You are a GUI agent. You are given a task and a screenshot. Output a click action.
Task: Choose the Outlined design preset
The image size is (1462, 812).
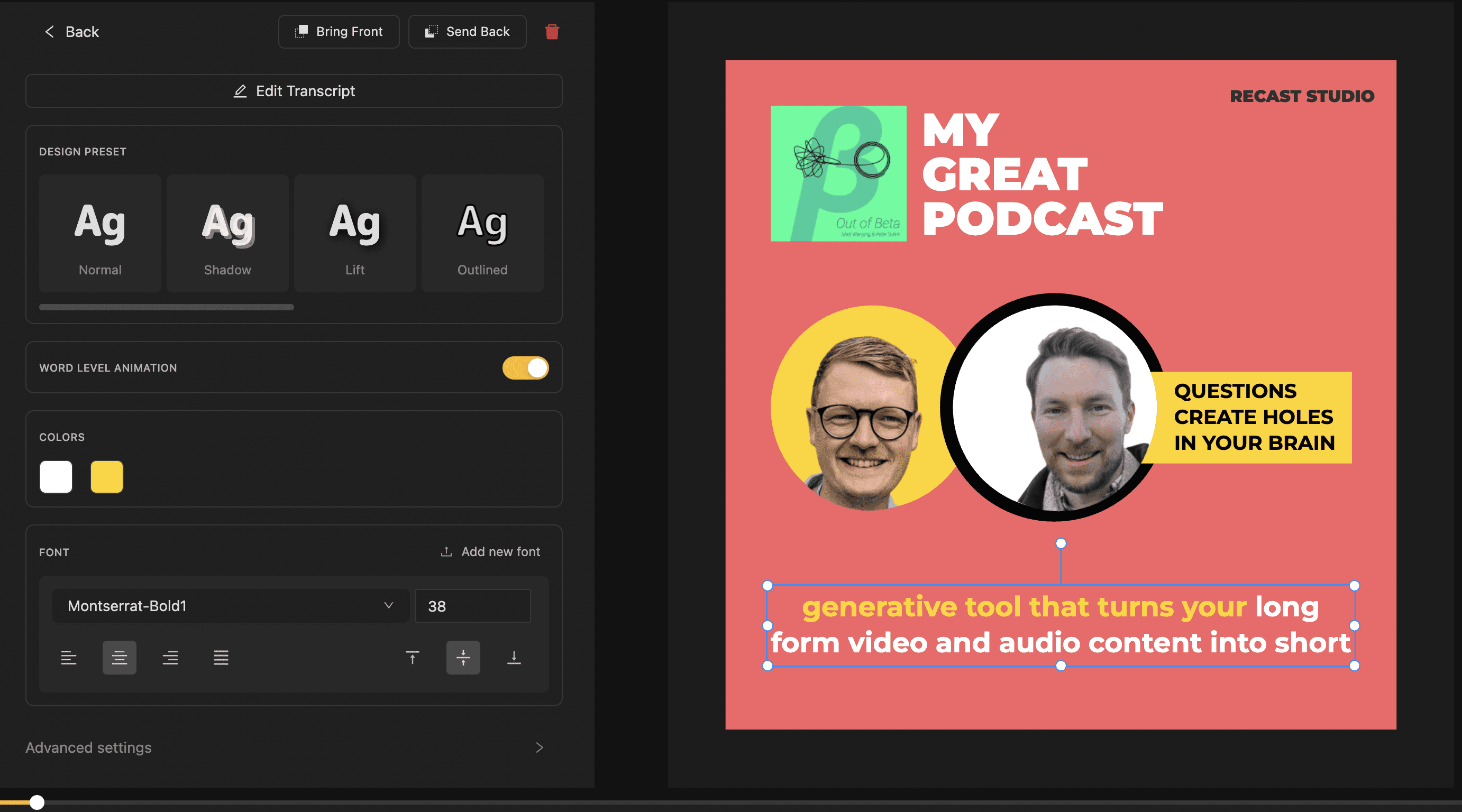(x=482, y=233)
